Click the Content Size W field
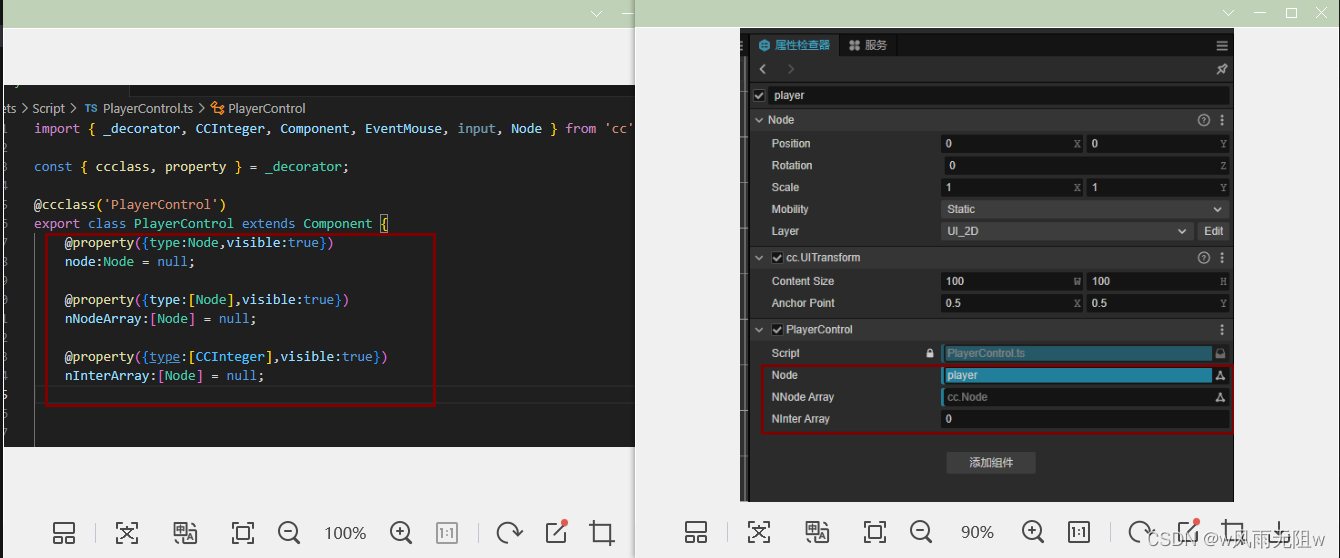Viewport: 1340px width, 558px height. [1013, 281]
